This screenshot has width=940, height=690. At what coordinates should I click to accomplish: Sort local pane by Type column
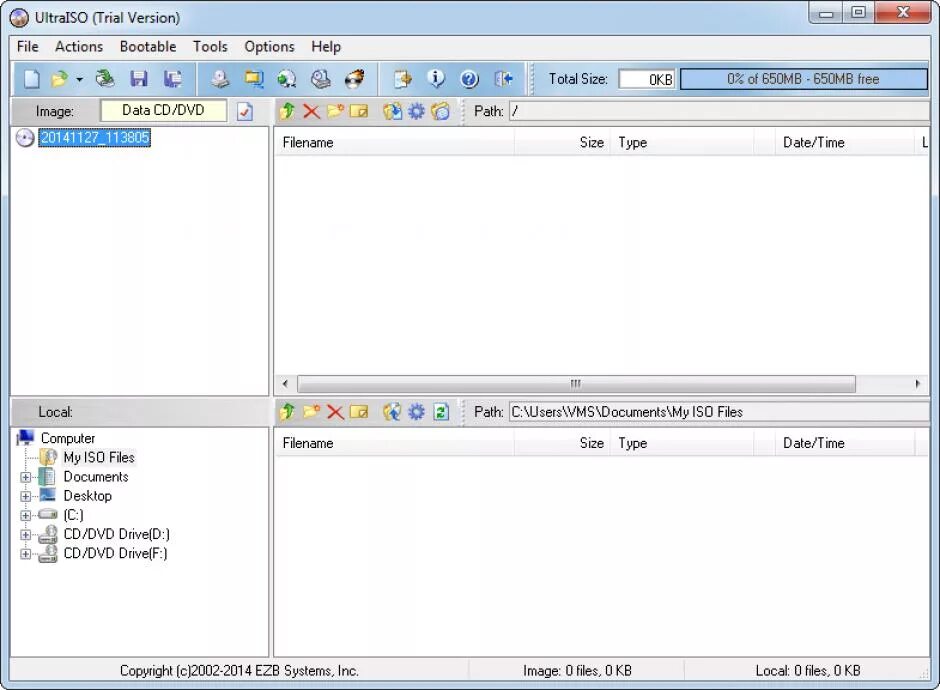[682, 444]
